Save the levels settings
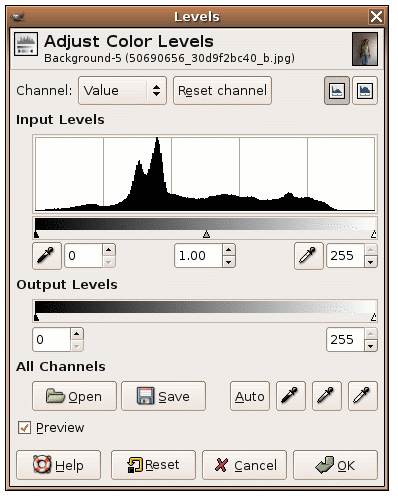 (163, 396)
